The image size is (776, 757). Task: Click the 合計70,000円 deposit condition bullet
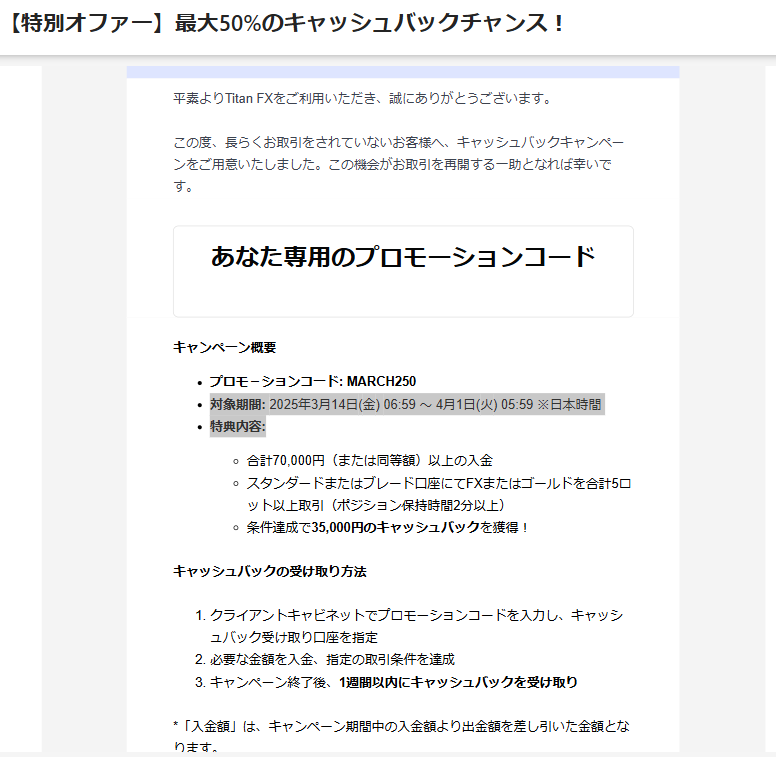coord(370,461)
